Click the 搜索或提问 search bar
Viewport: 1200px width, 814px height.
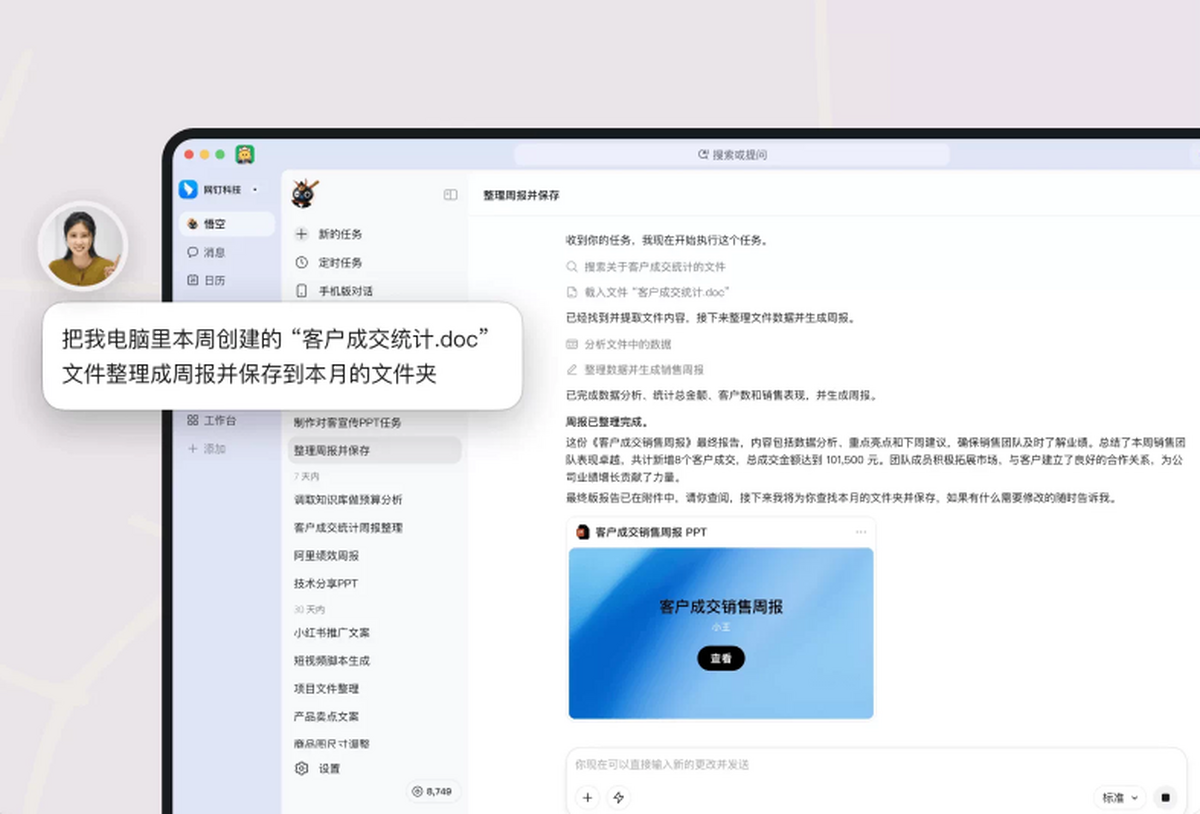tap(732, 155)
